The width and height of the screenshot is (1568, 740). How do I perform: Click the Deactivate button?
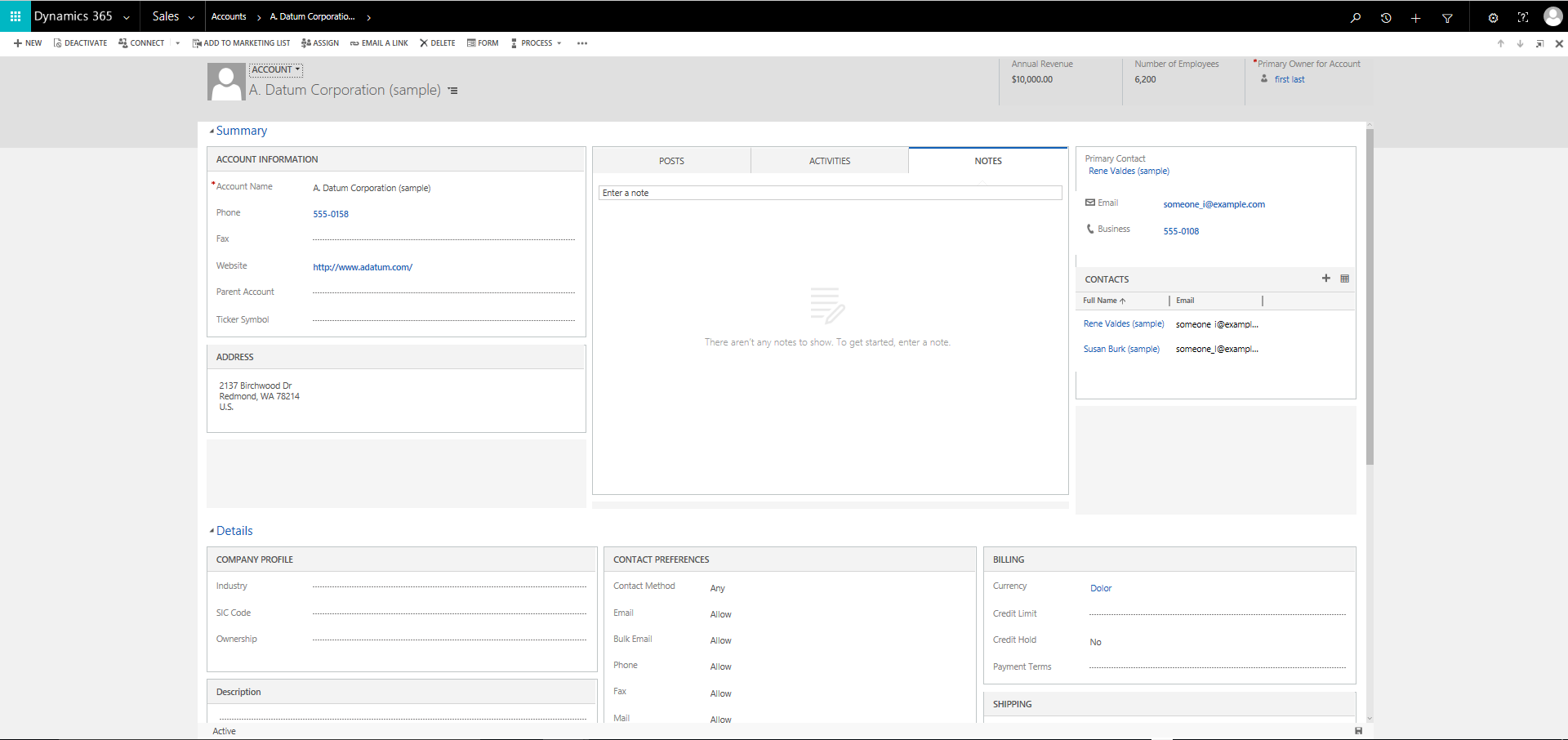[x=80, y=43]
